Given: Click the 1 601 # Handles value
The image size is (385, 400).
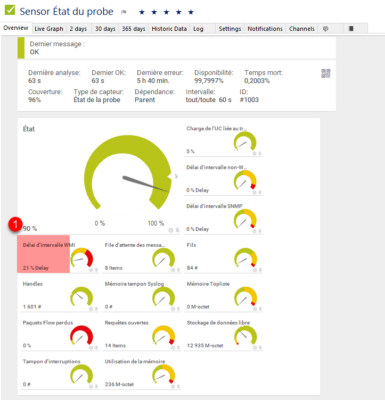Looking at the screenshot, I should pyautogui.click(x=32, y=307).
